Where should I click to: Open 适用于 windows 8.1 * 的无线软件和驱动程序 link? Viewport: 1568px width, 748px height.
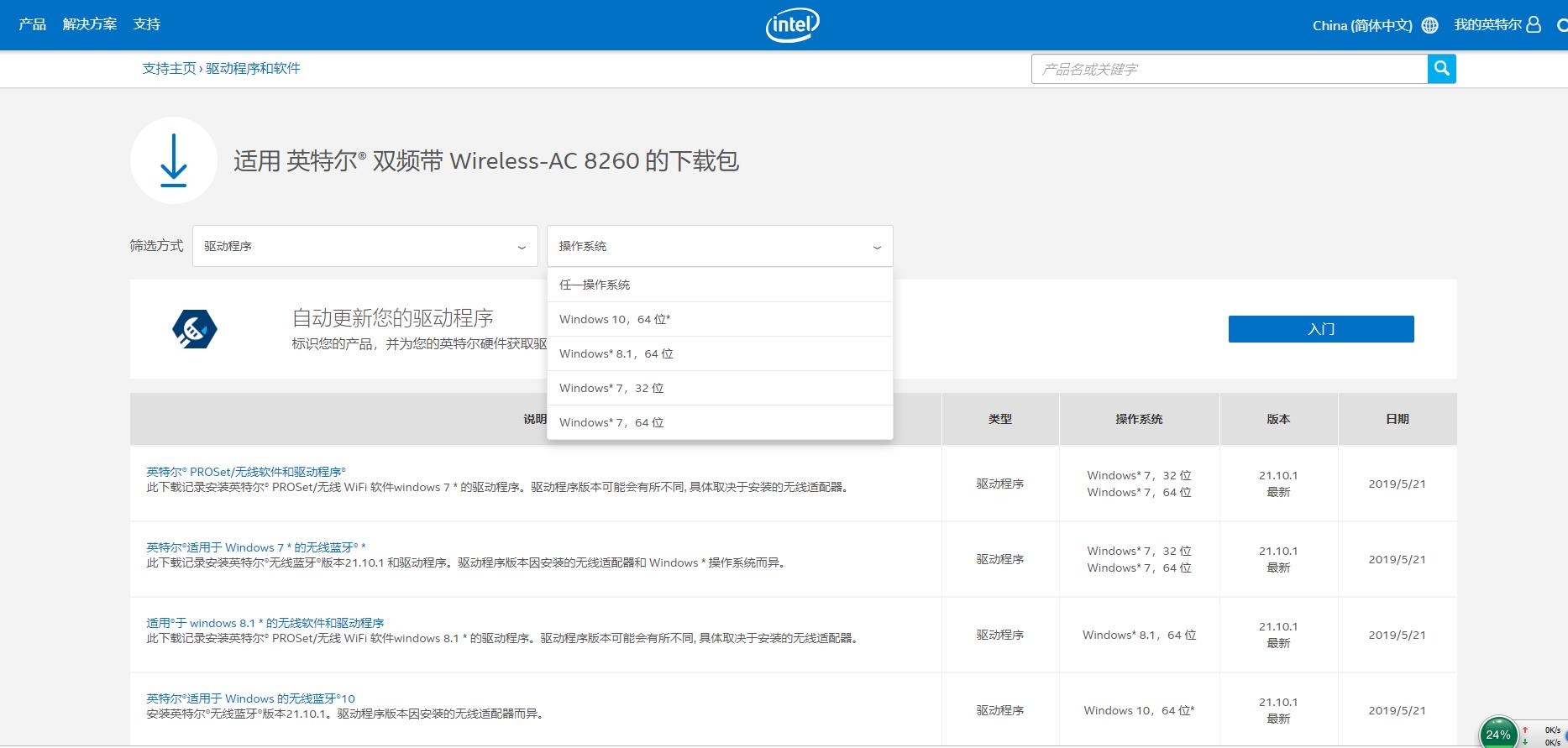[x=265, y=623]
